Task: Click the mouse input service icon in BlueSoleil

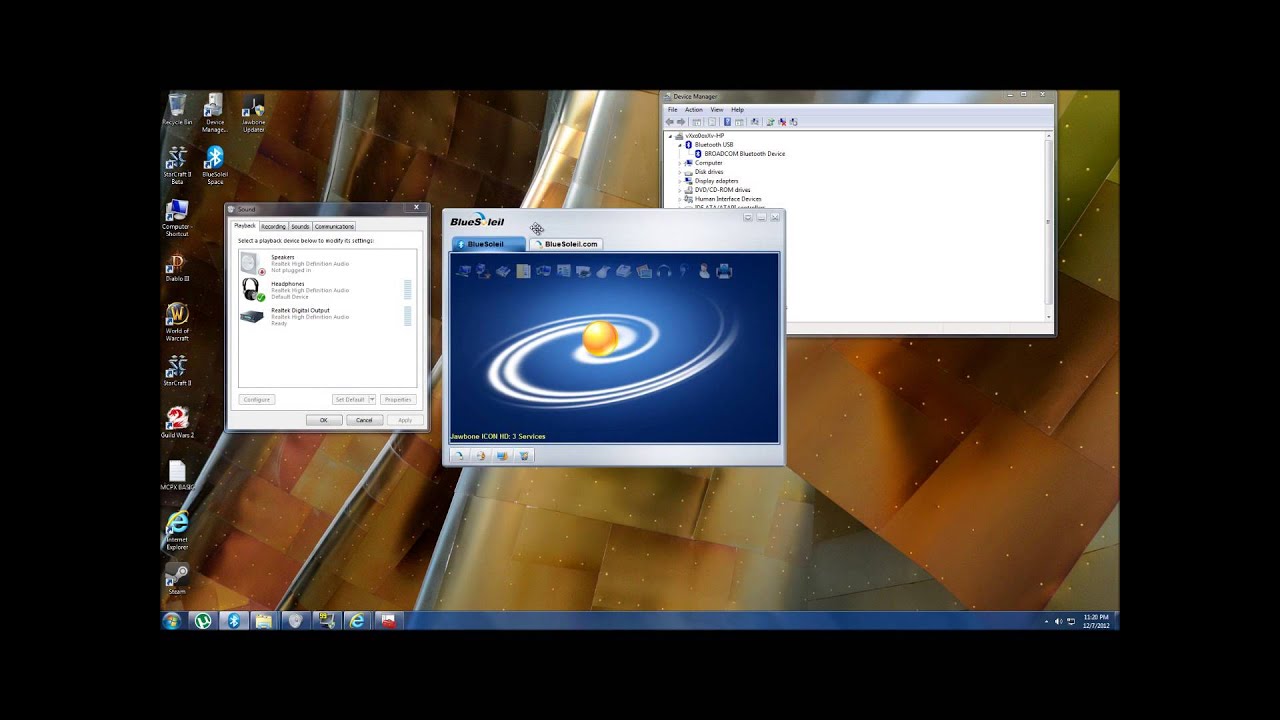Action: pos(603,271)
